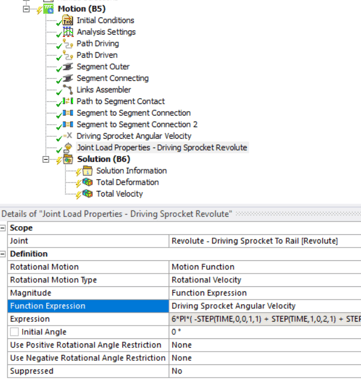
Task: Click the Suppressed property label
Action: coord(88,371)
